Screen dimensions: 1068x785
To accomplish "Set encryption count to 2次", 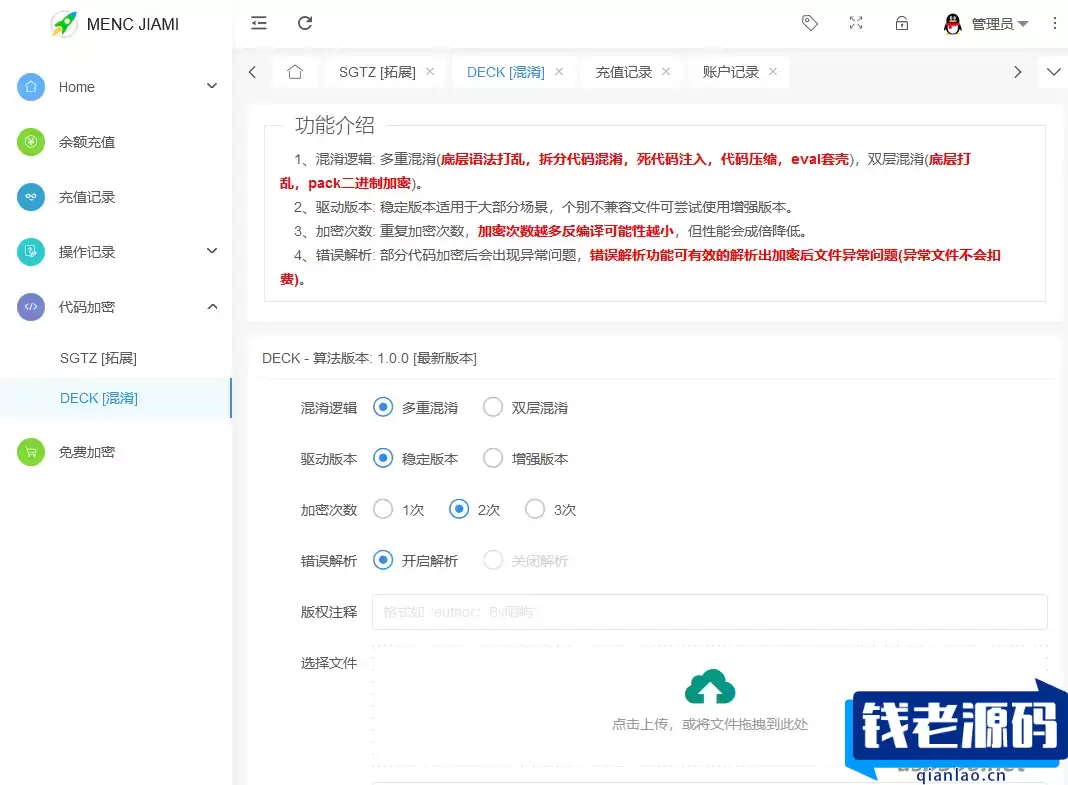I will click(x=459, y=509).
